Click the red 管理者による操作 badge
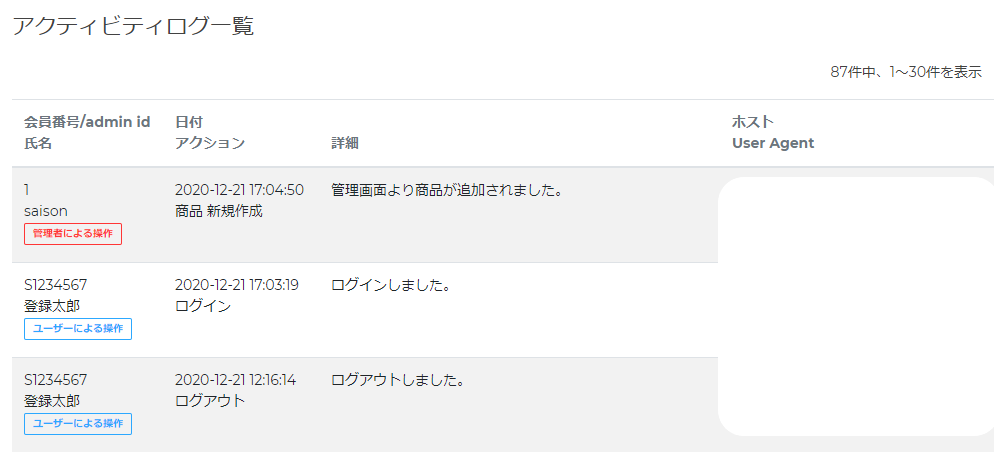Image resolution: width=994 pixels, height=452 pixels. coord(73,234)
